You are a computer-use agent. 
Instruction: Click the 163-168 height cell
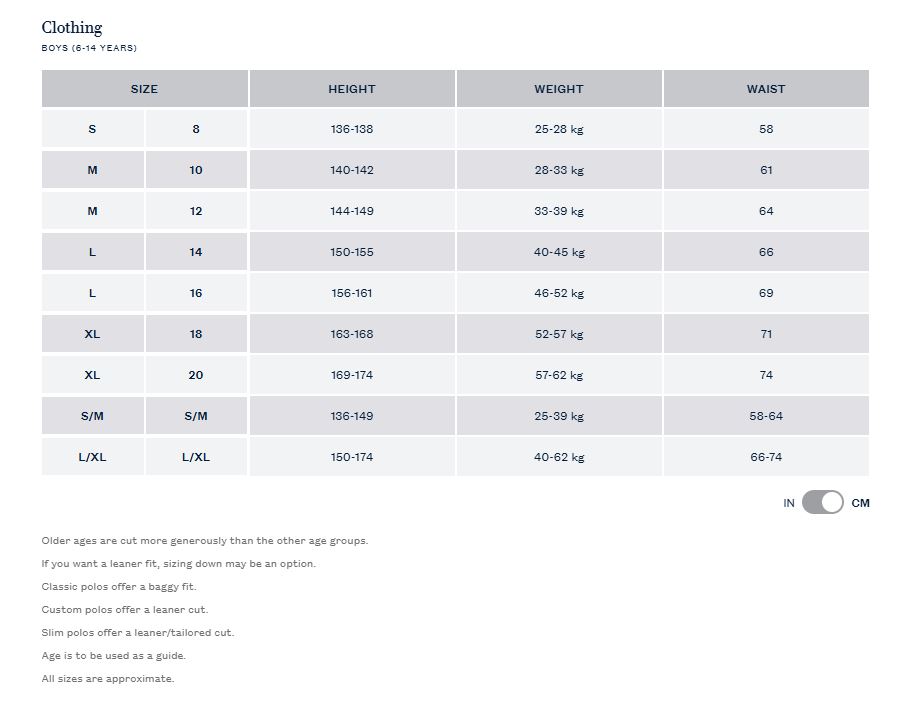coord(352,334)
